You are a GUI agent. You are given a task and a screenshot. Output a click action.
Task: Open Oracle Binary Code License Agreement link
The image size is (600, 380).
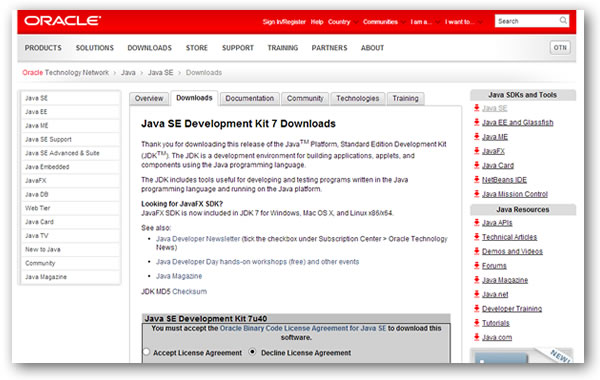(303, 328)
